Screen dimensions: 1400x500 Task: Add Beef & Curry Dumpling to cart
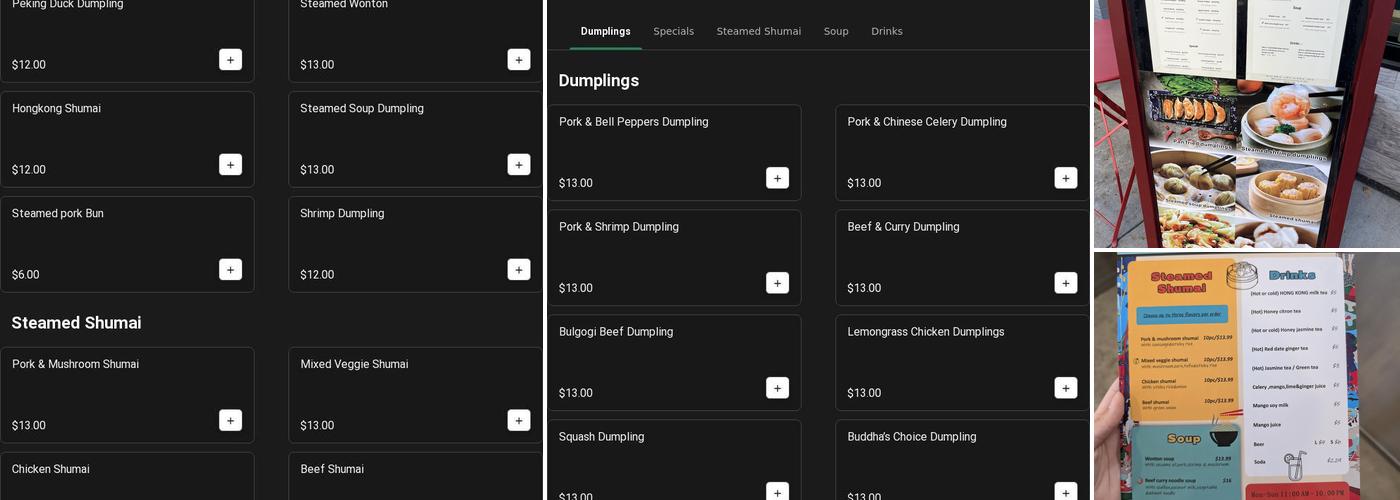[x=1065, y=283]
